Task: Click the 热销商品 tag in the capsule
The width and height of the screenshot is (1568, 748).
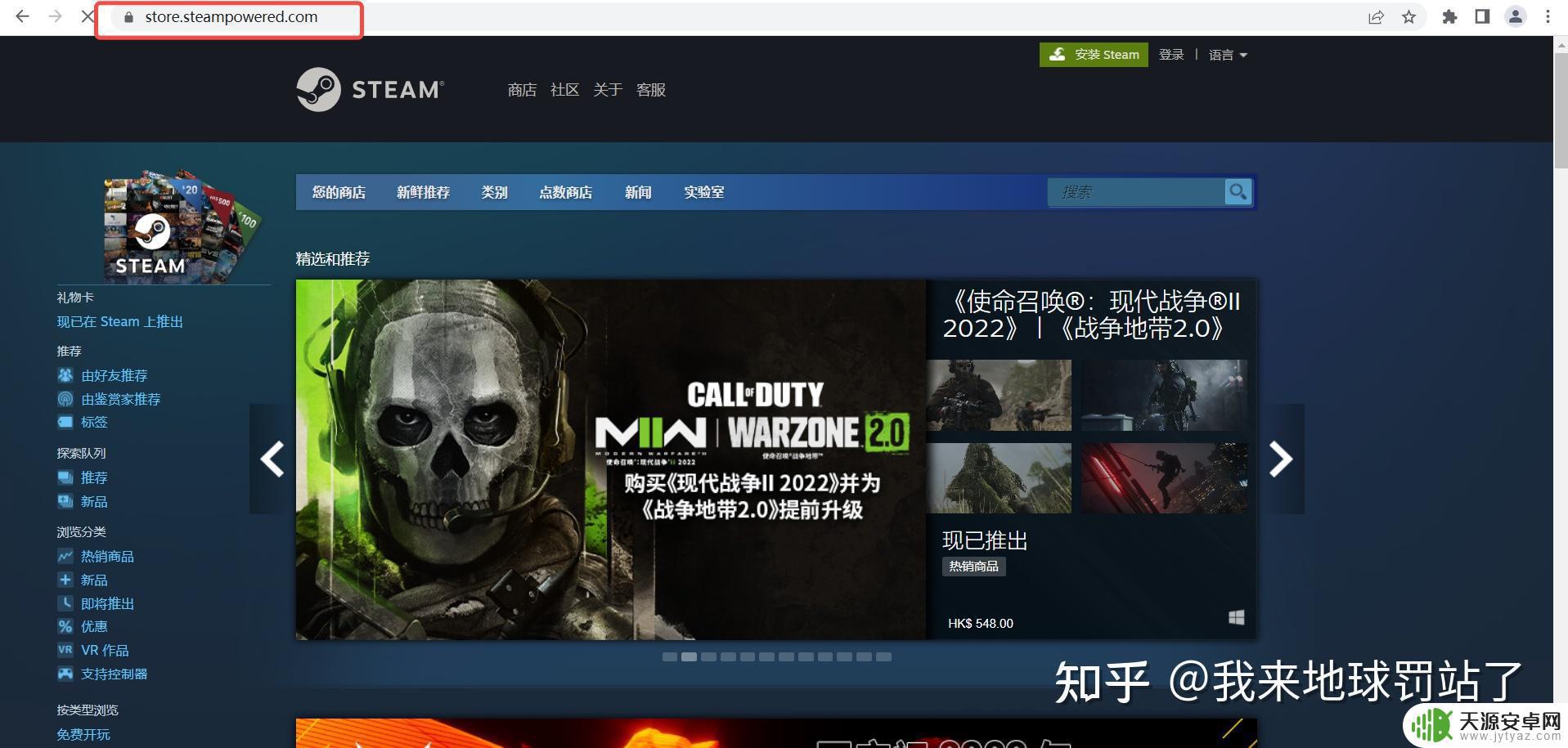Action: pyautogui.click(x=973, y=567)
